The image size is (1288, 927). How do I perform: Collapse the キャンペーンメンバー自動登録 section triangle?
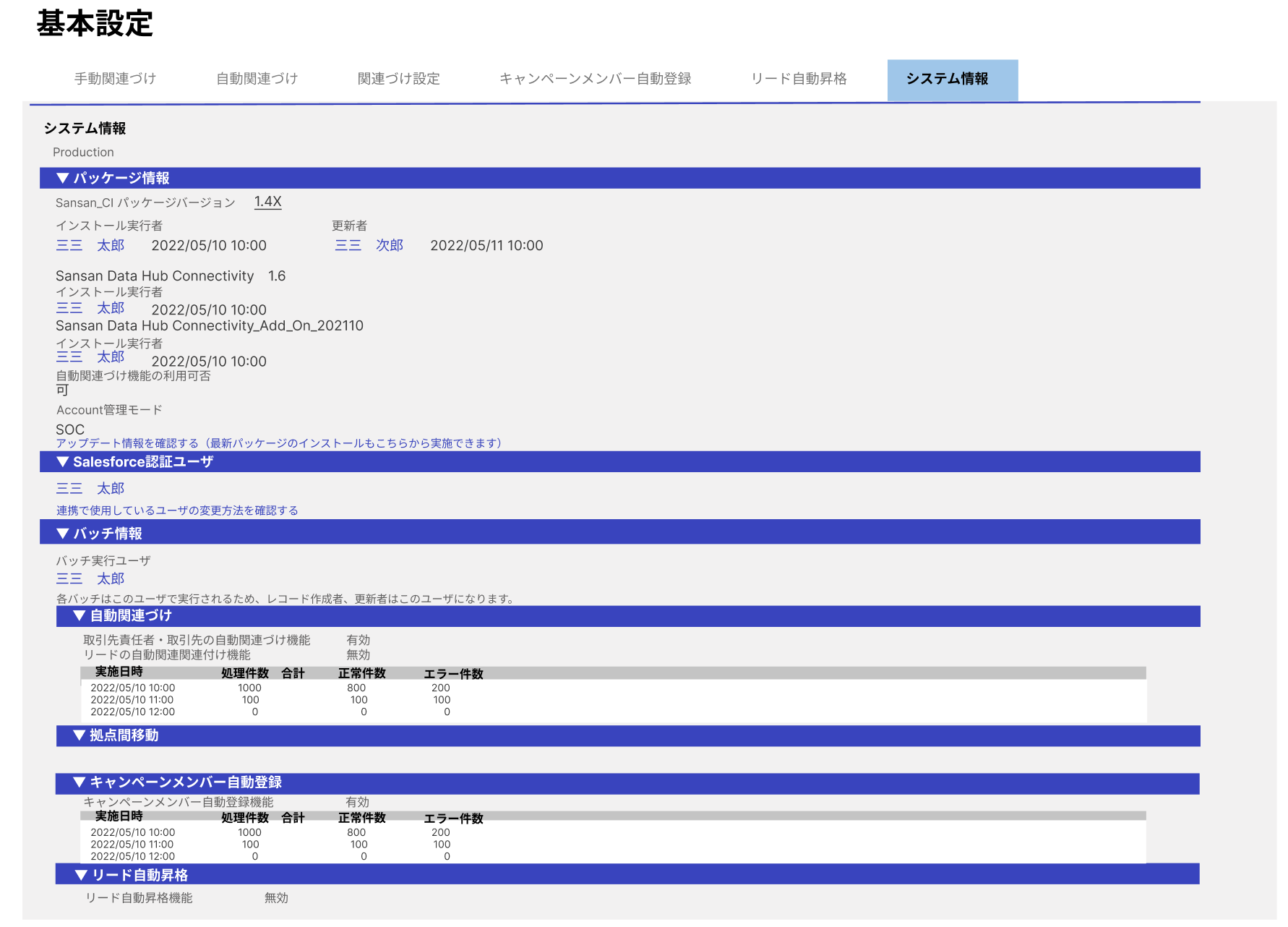tap(80, 782)
